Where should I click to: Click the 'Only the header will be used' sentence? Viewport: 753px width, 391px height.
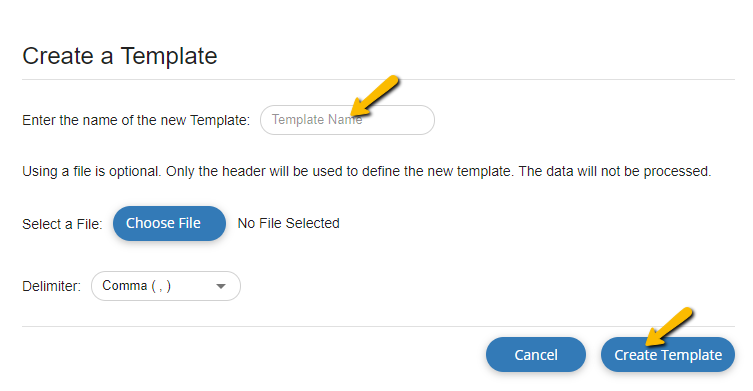pyautogui.click(x=340, y=171)
